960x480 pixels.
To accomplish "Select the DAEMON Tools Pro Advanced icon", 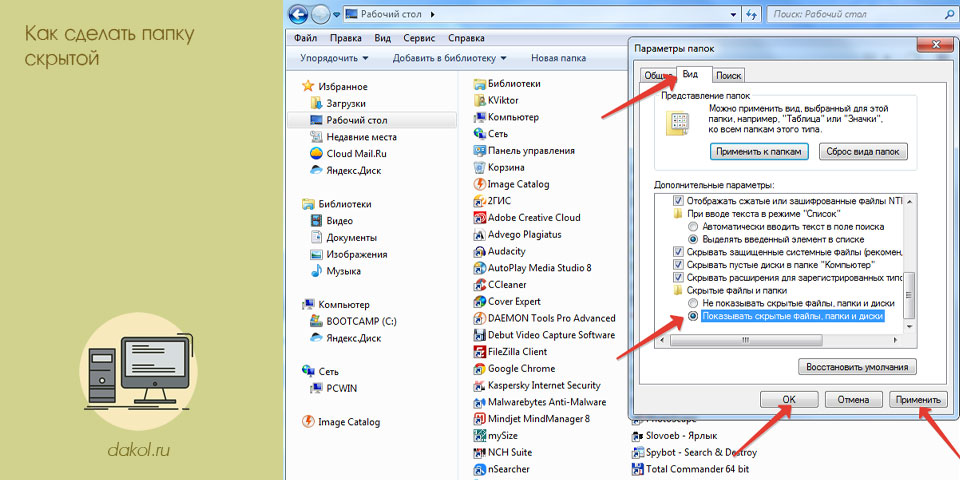I will pos(479,318).
